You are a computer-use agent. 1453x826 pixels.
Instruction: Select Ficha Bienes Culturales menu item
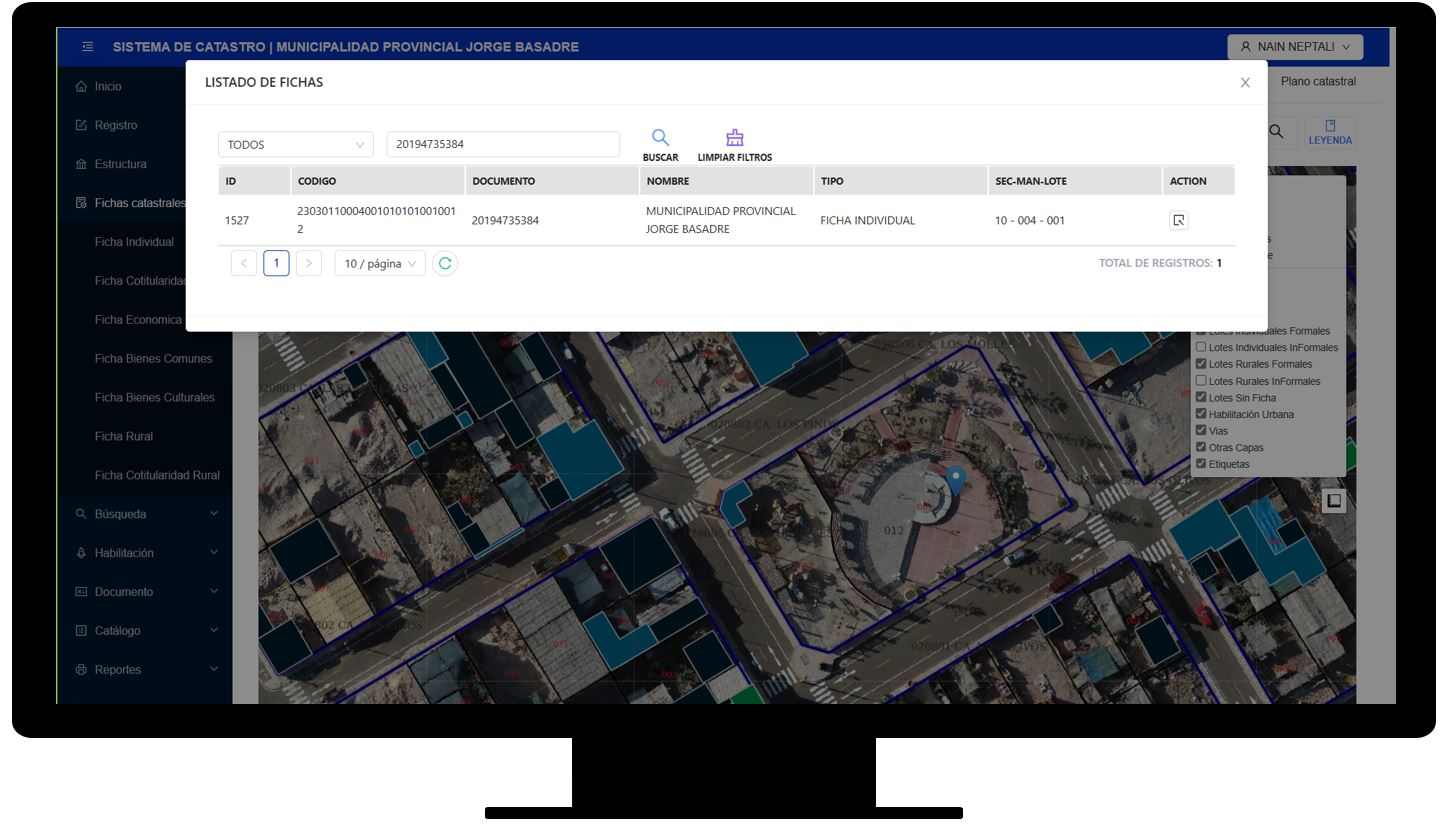(x=154, y=397)
